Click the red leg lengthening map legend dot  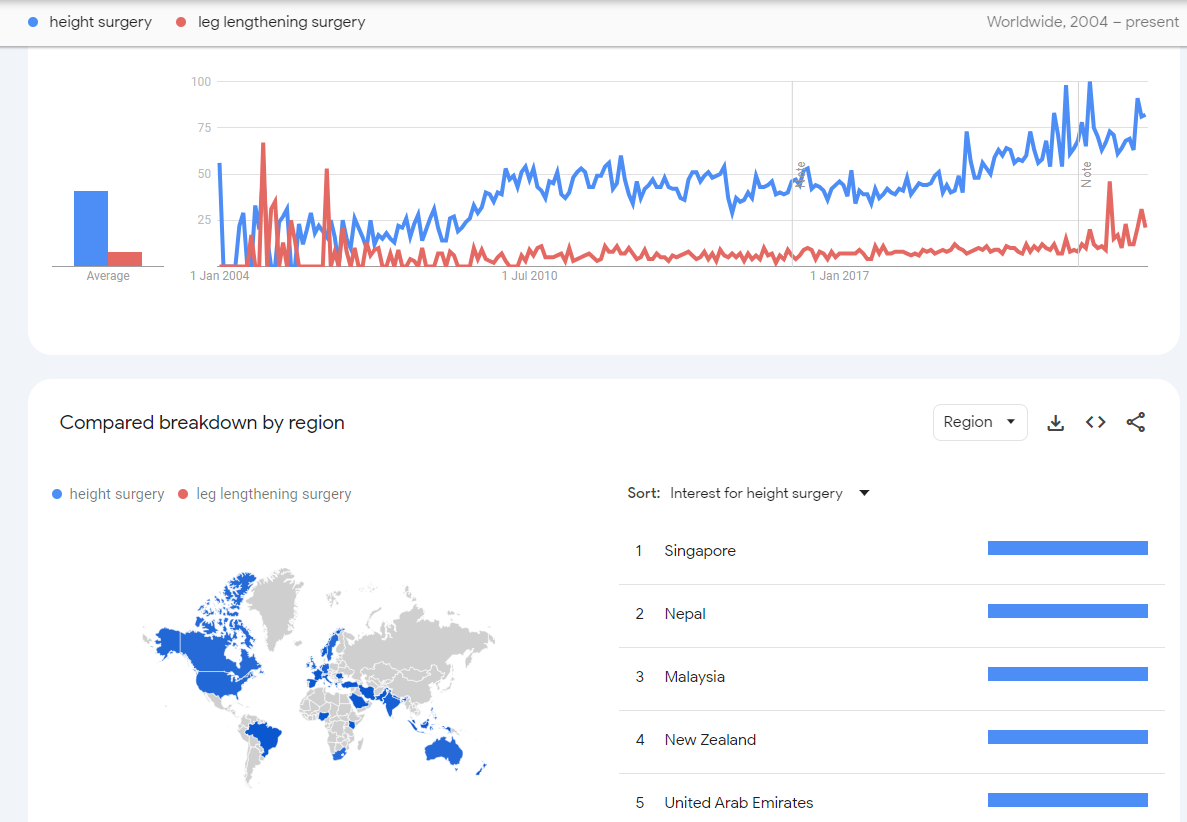coord(183,494)
